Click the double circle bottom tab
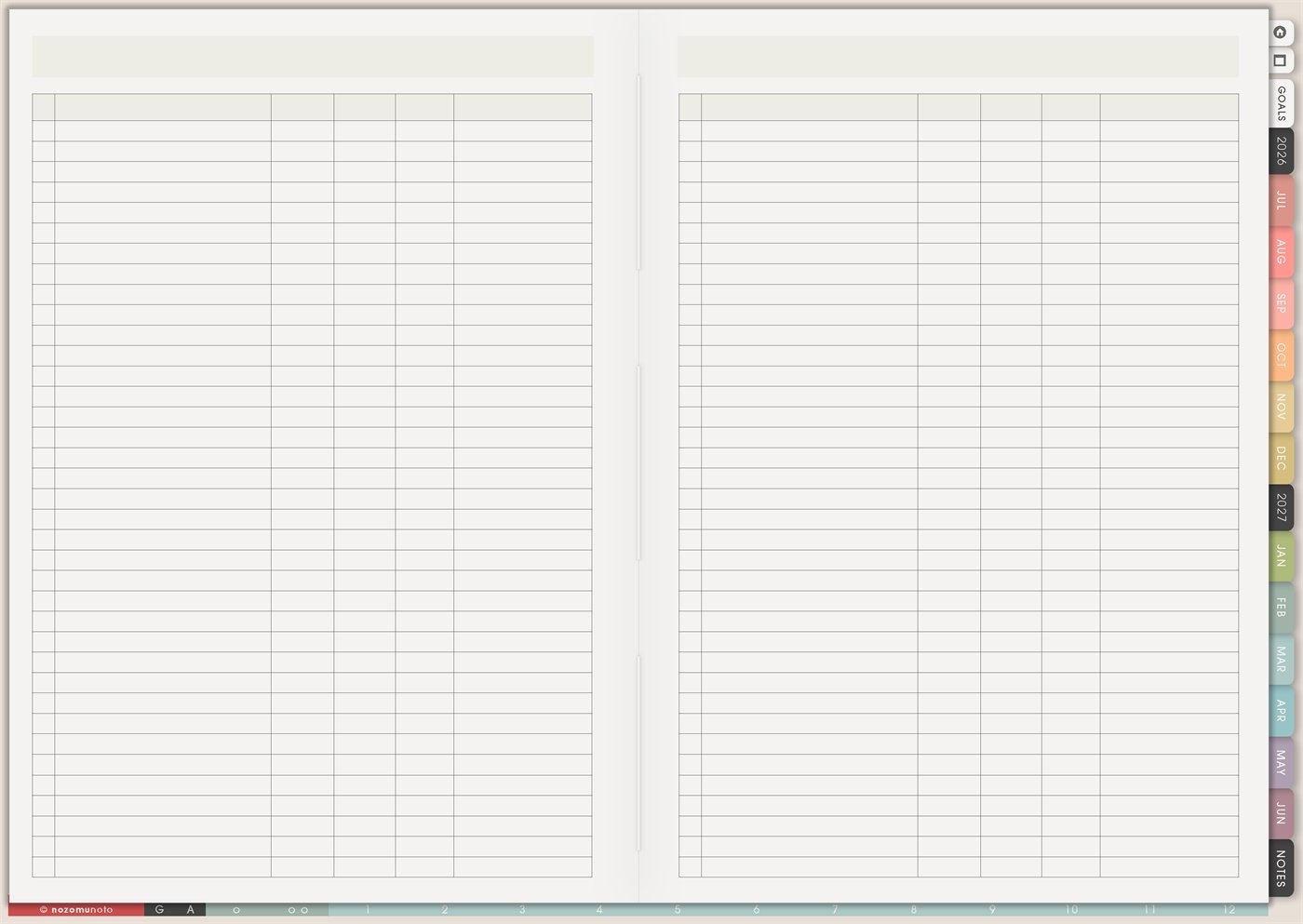The image size is (1303, 924). tap(298, 909)
